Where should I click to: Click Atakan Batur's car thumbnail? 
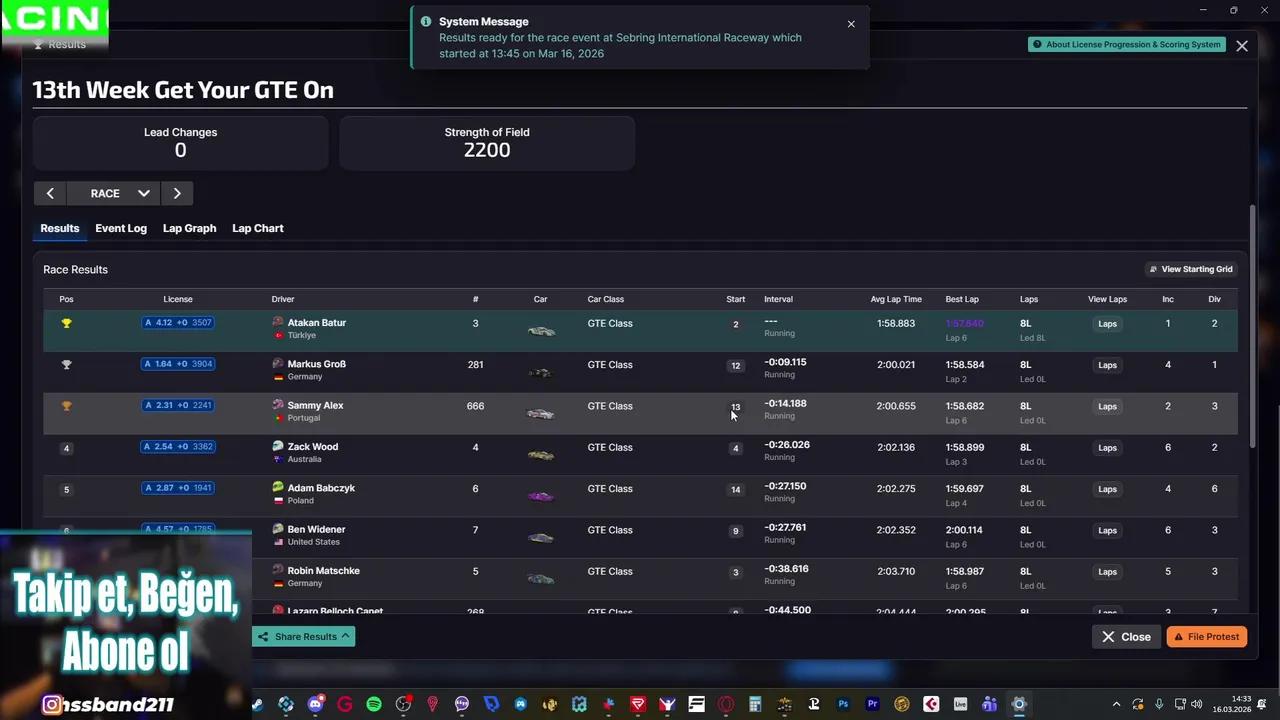540,331
